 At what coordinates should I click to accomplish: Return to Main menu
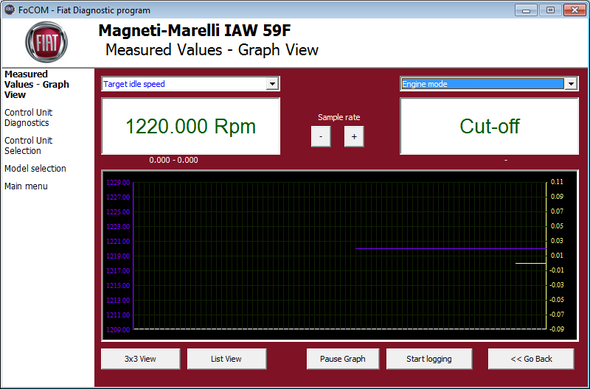[26, 186]
